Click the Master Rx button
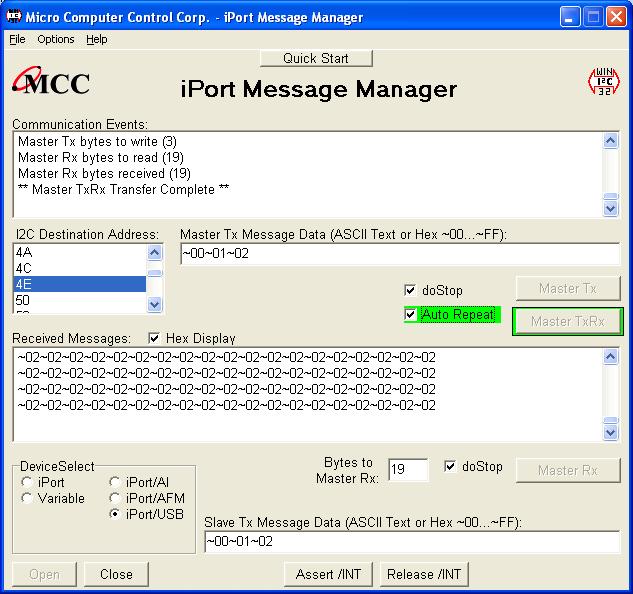 coord(568,470)
